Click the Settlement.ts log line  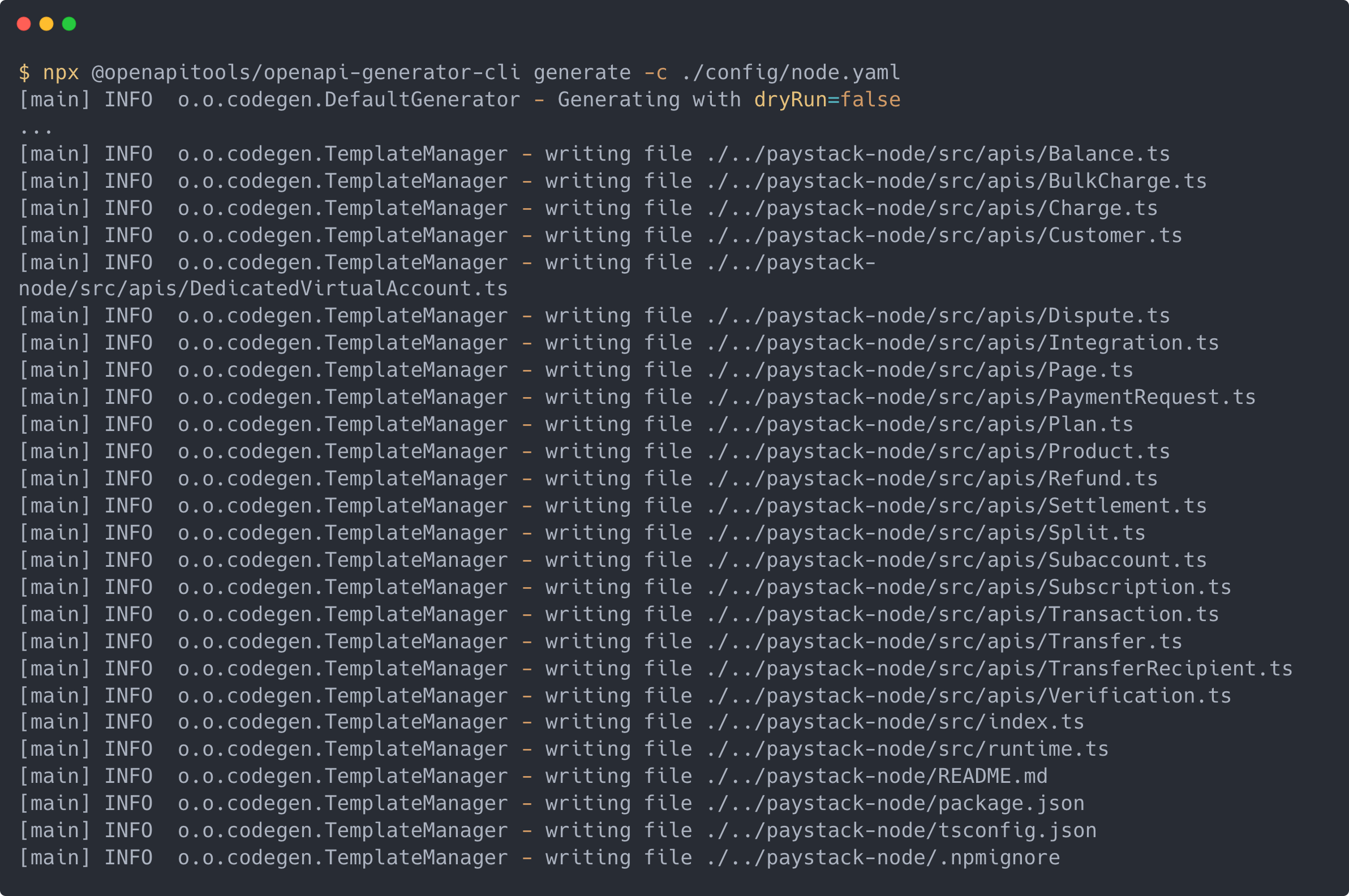(x=613, y=506)
